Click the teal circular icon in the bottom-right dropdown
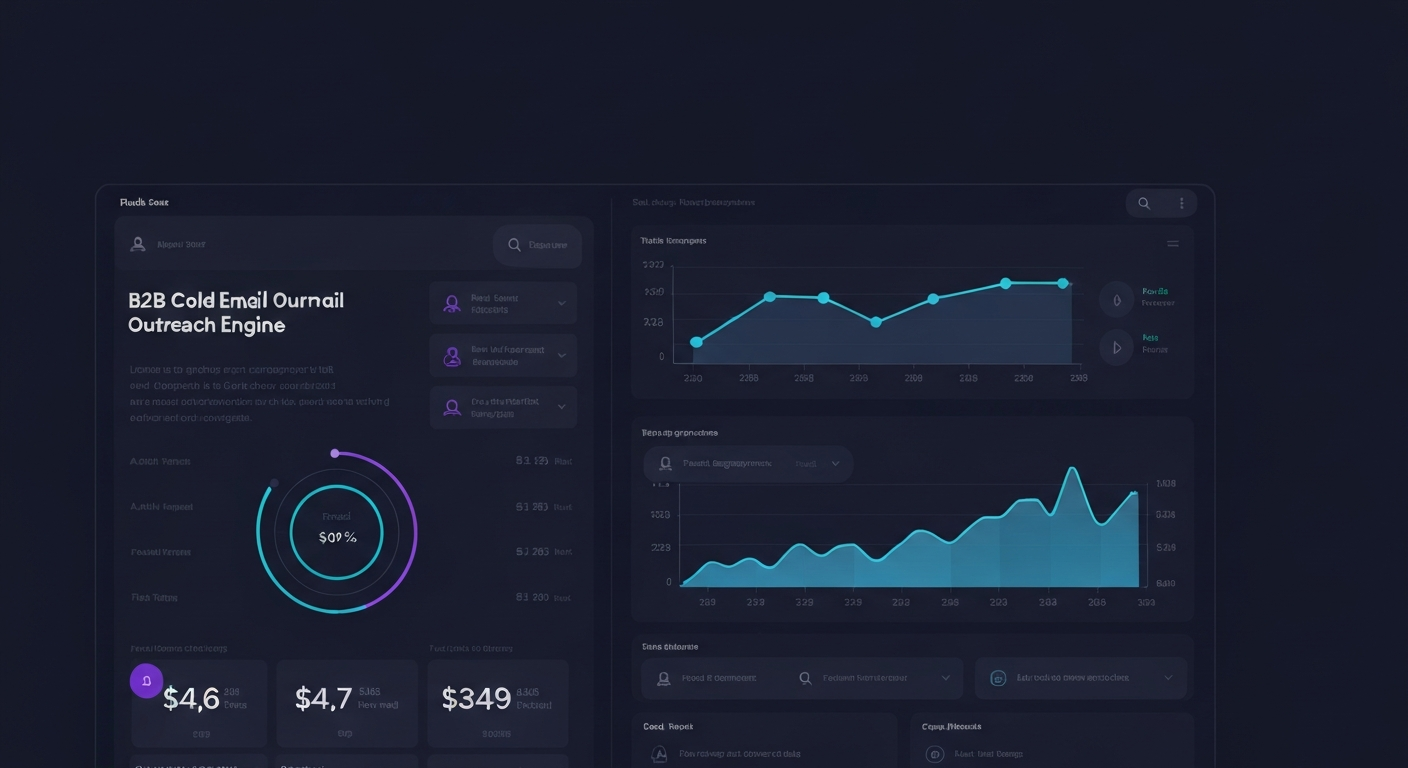 (x=997, y=678)
